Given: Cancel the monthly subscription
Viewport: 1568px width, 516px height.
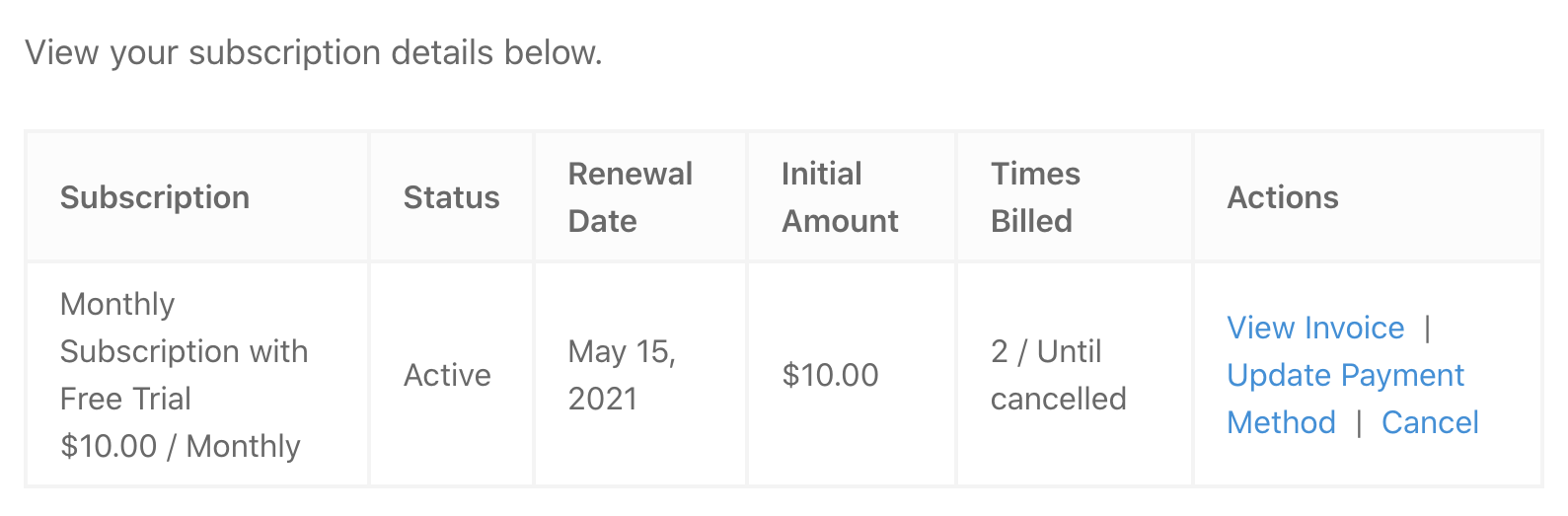Looking at the screenshot, I should (x=1430, y=422).
